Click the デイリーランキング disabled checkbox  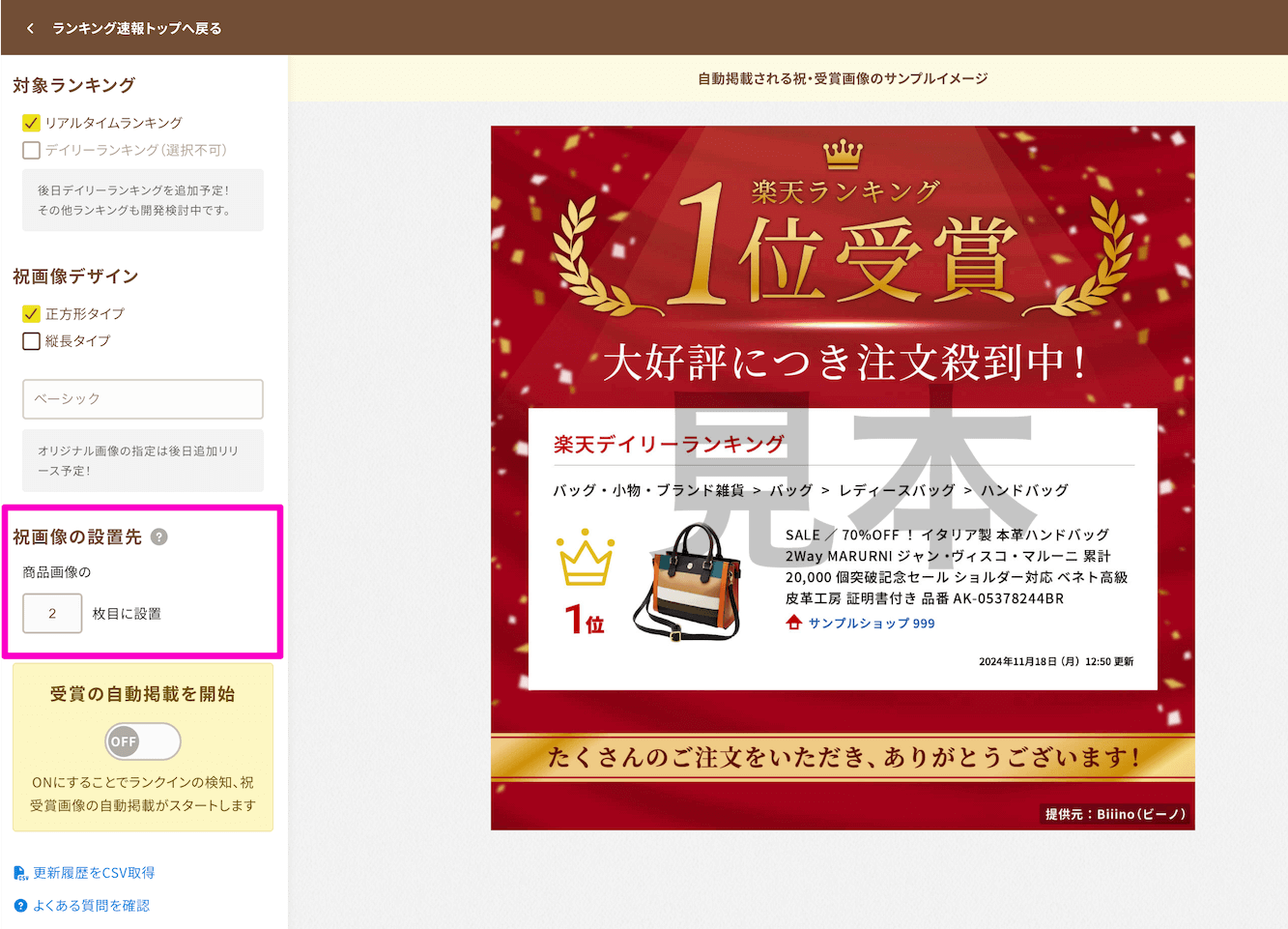pyautogui.click(x=31, y=150)
